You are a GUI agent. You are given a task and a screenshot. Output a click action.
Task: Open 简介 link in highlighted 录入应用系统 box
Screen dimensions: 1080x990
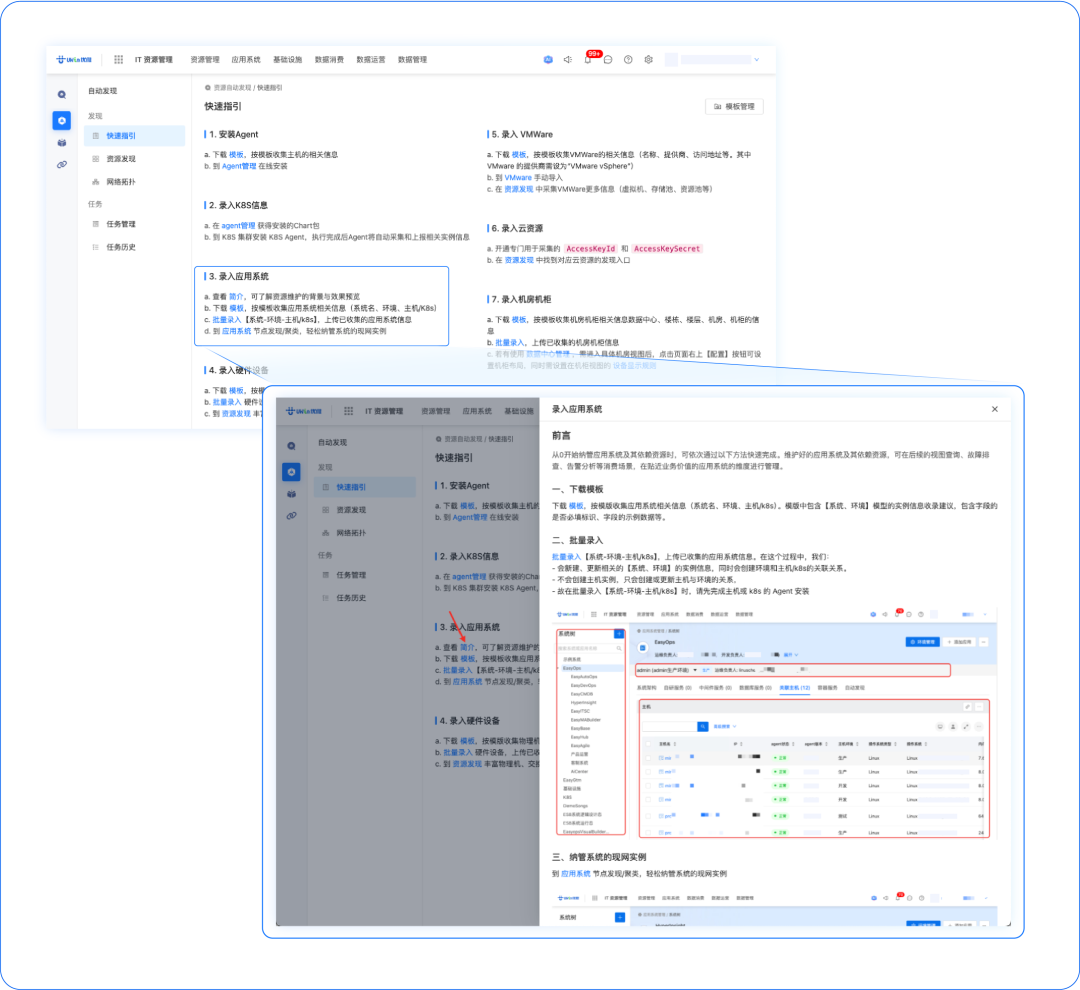[236, 297]
